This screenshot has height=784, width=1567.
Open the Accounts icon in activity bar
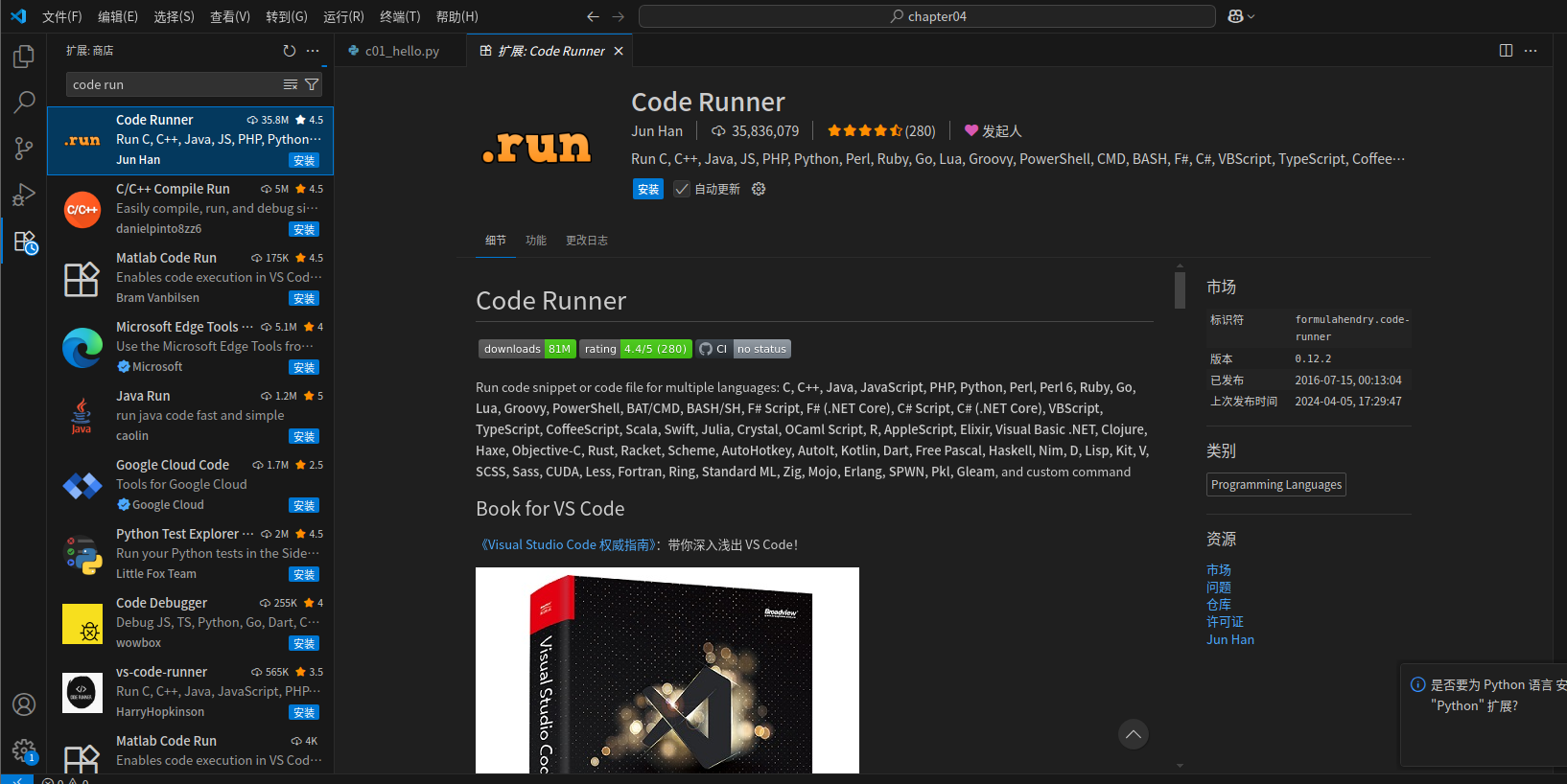pyautogui.click(x=24, y=704)
